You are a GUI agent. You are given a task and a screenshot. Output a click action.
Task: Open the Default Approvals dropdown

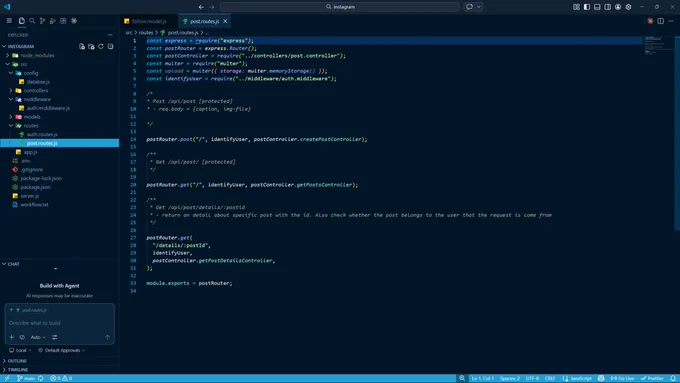62,350
